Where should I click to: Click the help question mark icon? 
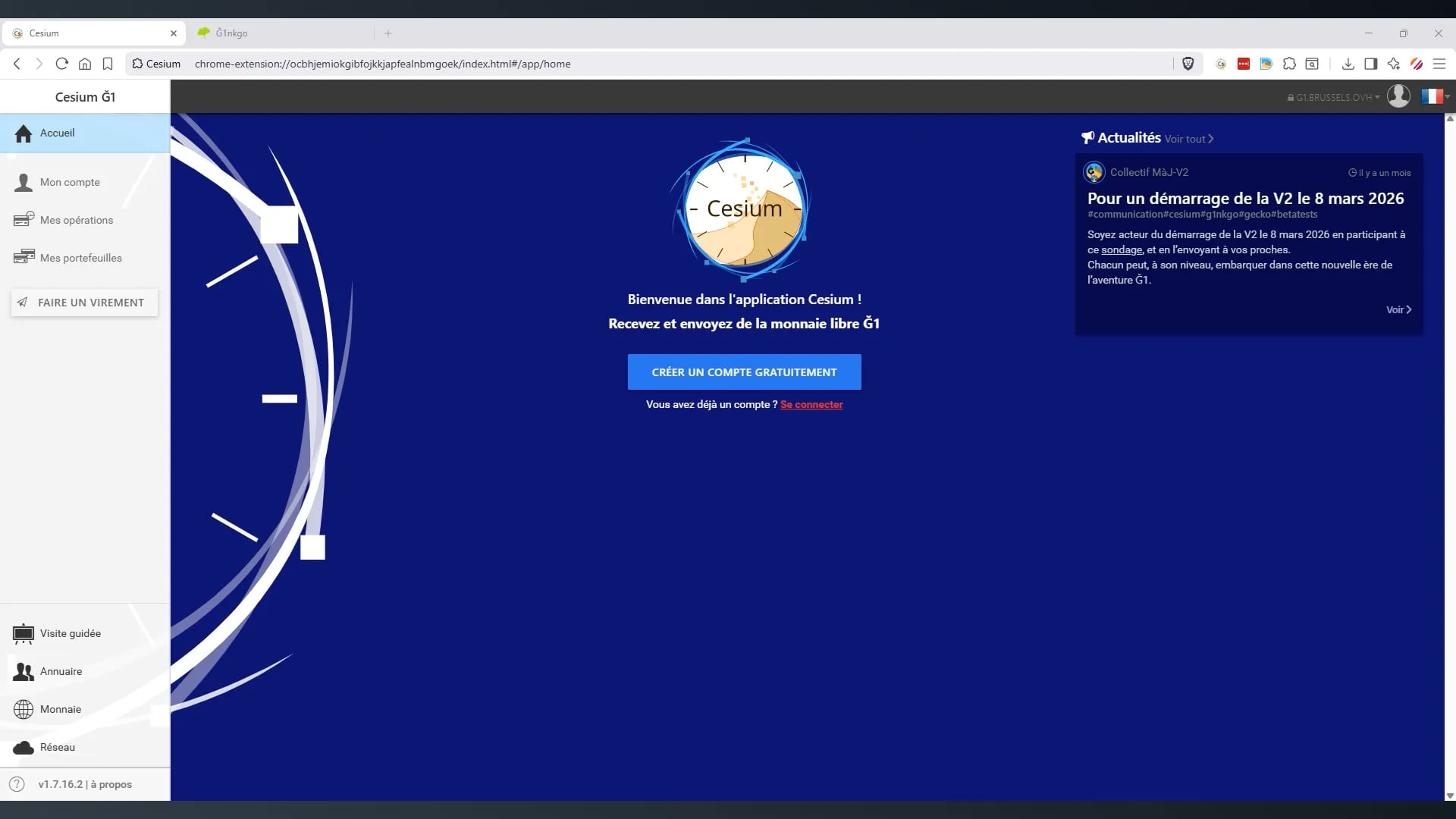coord(17,784)
